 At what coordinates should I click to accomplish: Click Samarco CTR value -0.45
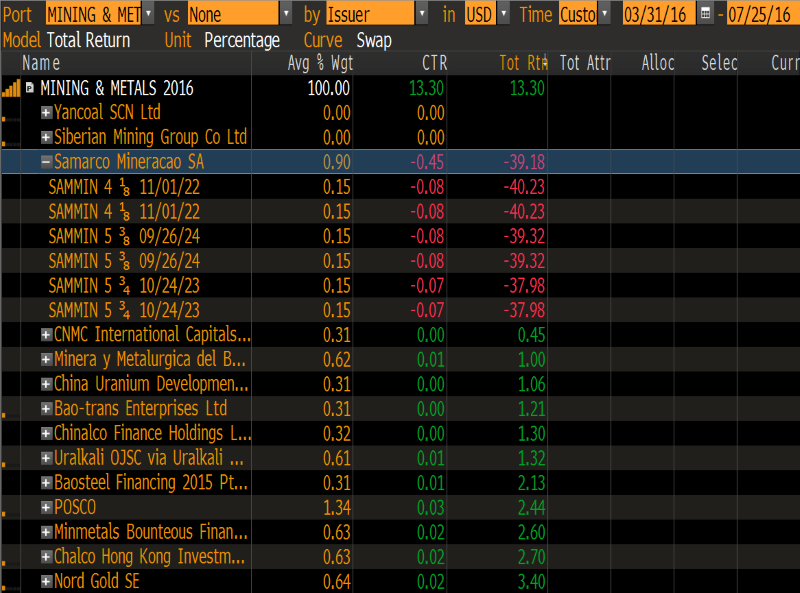[x=427, y=162]
